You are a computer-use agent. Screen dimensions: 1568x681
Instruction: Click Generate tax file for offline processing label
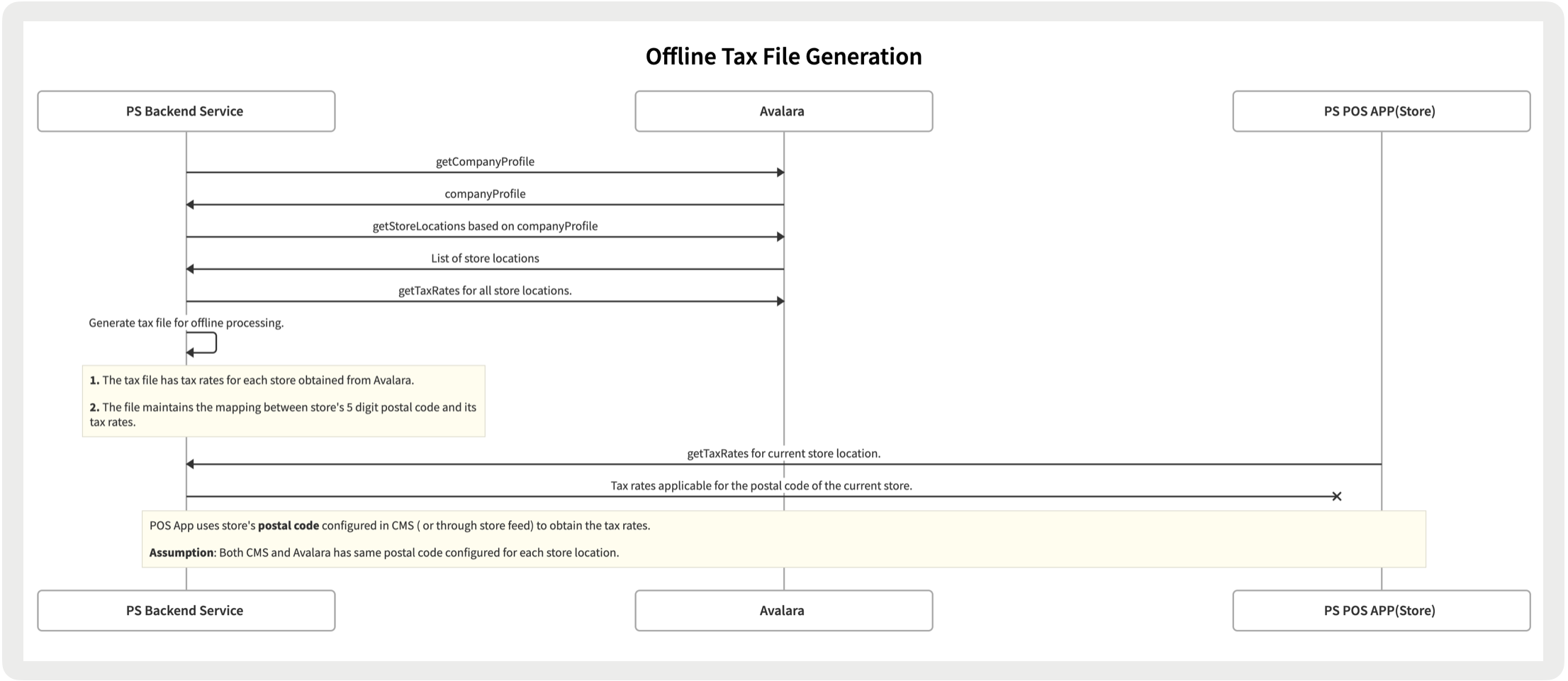(x=186, y=323)
